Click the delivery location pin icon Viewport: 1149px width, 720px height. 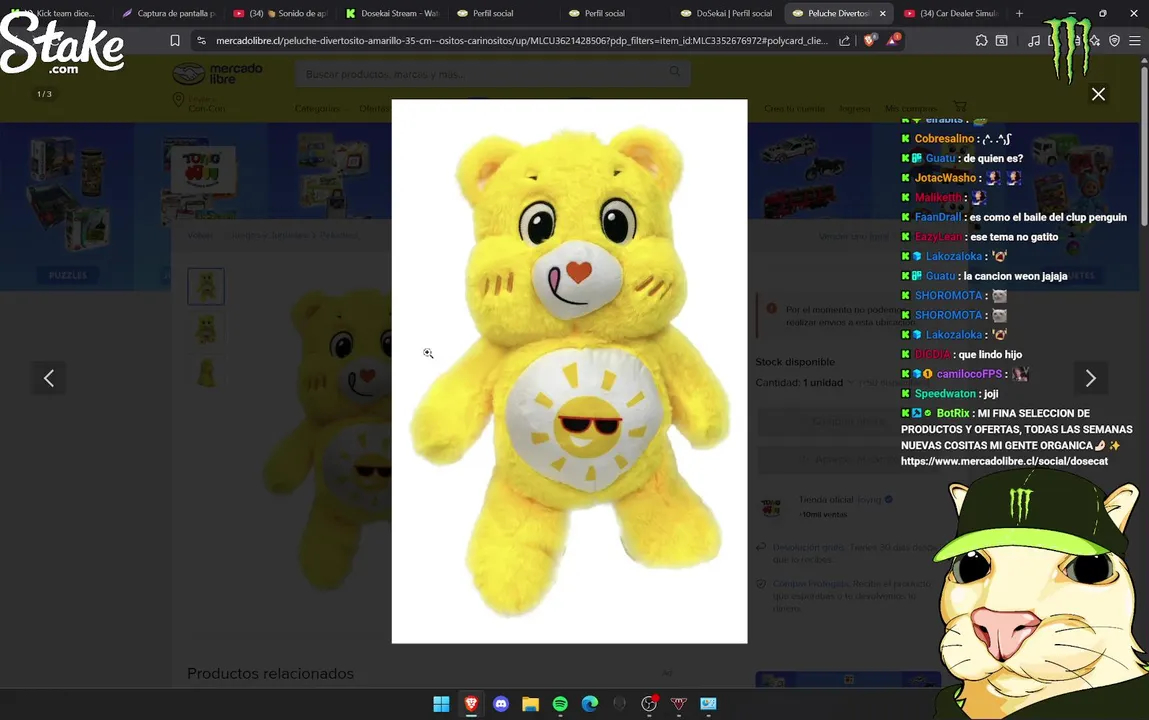(x=178, y=100)
